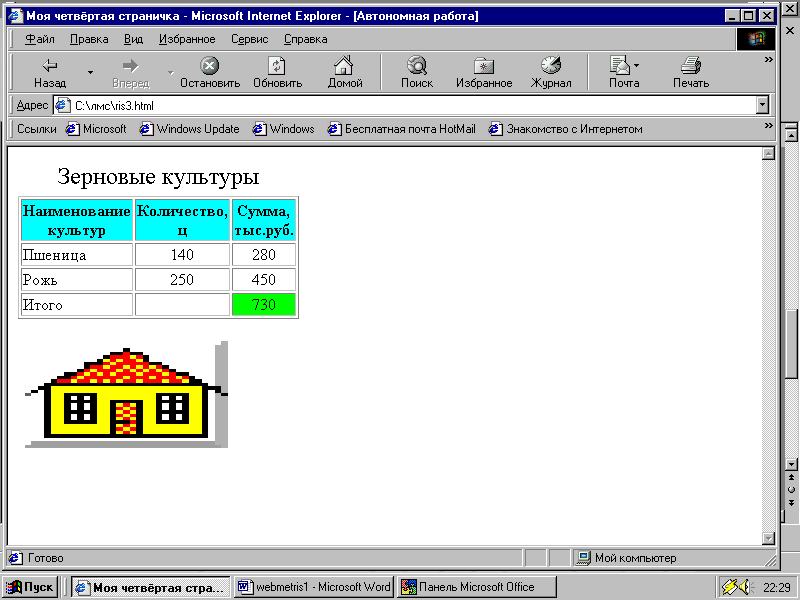
Task: Click the IE page icon beside Готово
Action: coord(15,558)
